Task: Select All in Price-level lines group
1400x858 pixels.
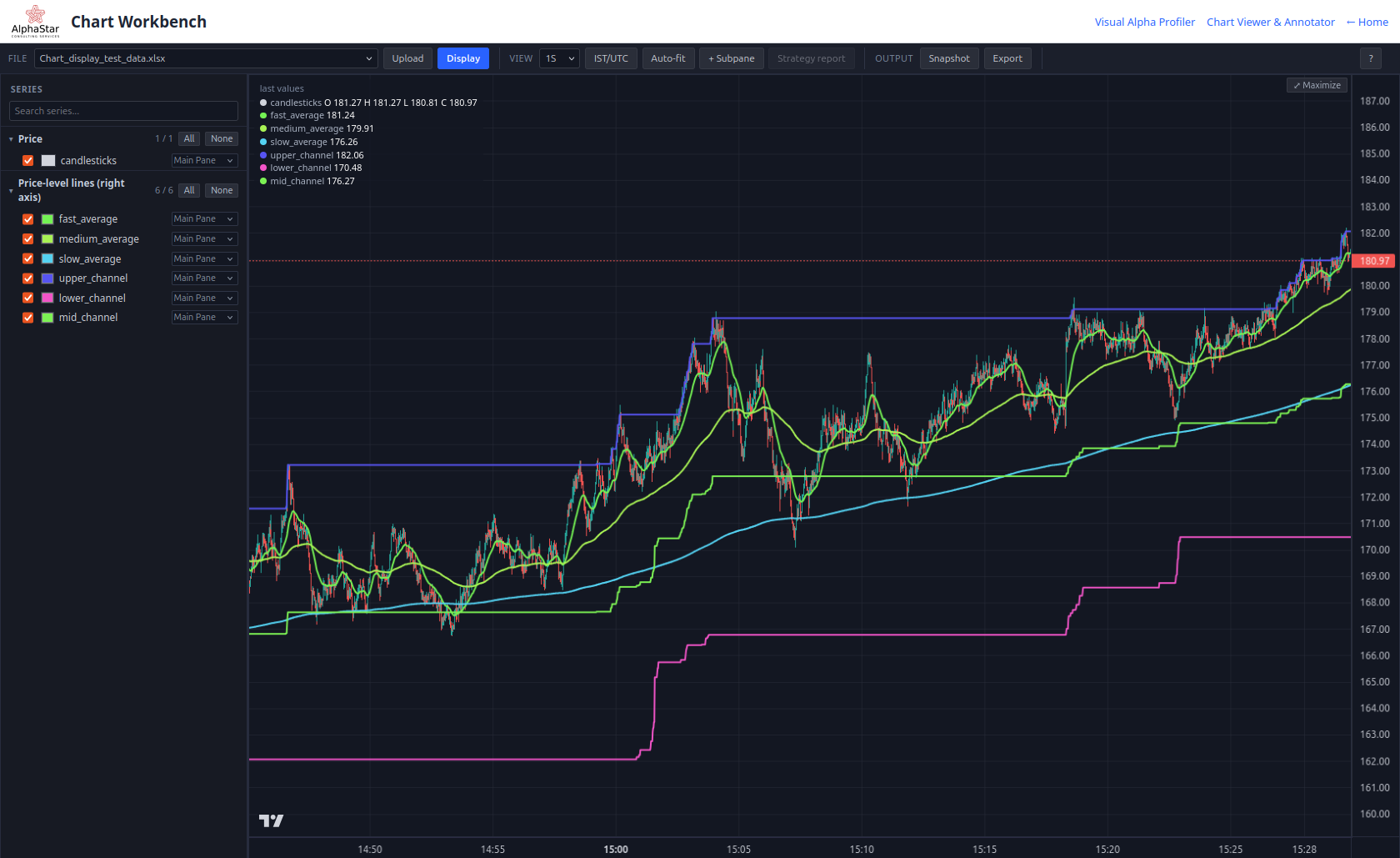Action: point(189,190)
